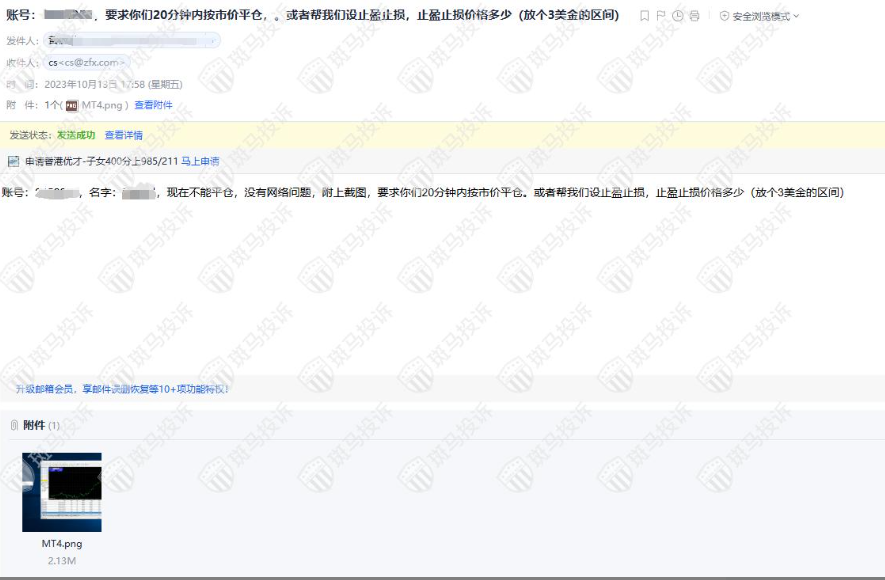Click 查看详情 next to 发送成功
The height and width of the screenshot is (580, 885).
pos(124,133)
